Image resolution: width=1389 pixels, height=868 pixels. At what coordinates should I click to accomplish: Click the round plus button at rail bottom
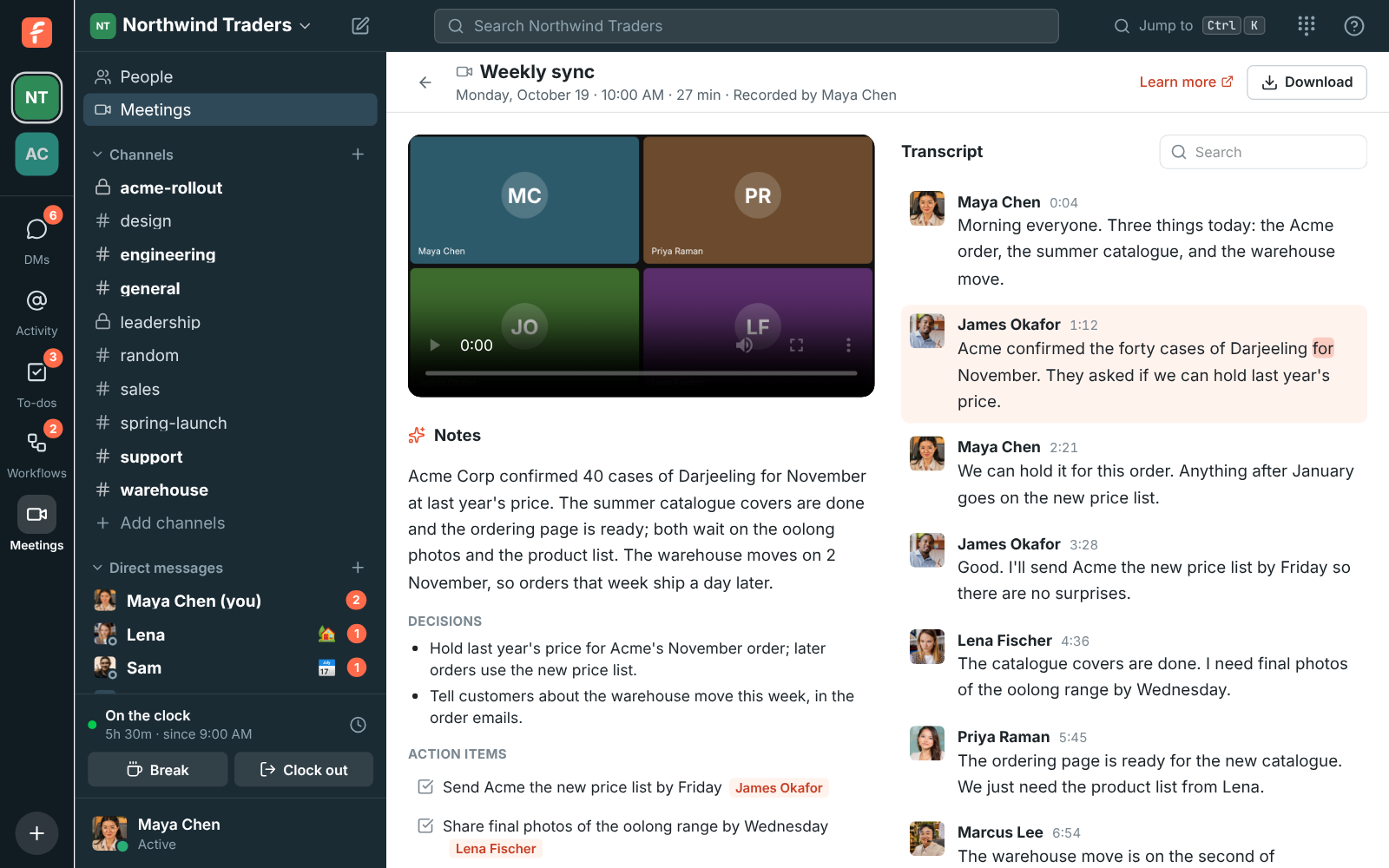[36, 833]
